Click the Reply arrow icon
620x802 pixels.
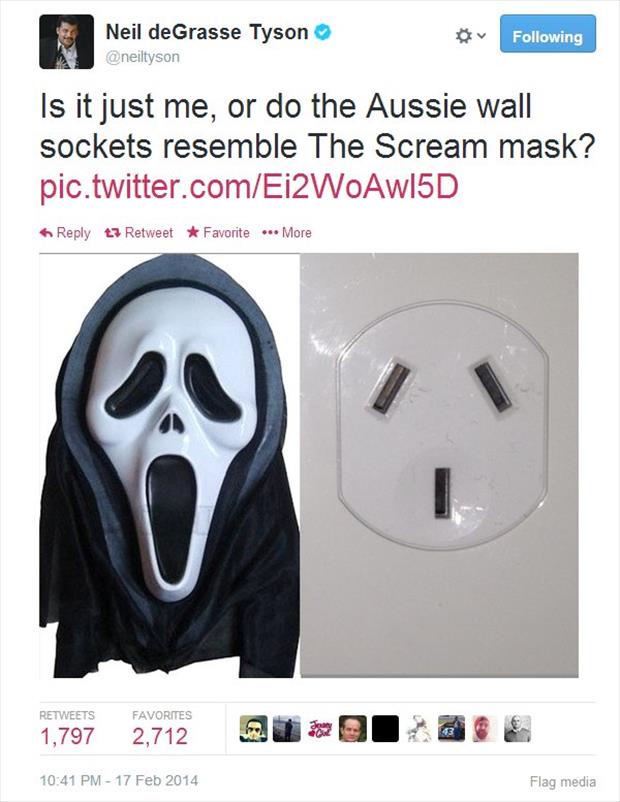(x=46, y=233)
